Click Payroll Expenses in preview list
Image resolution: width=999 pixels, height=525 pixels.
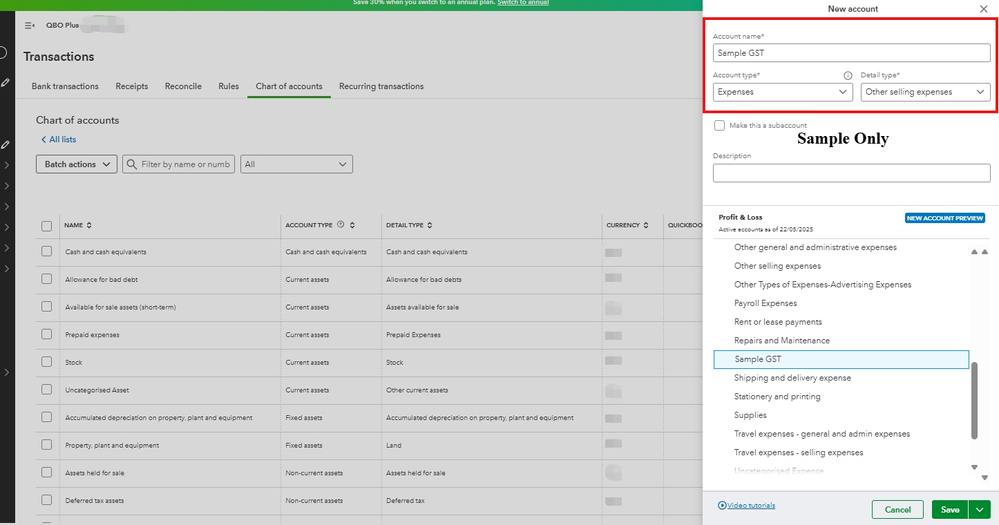click(765, 303)
